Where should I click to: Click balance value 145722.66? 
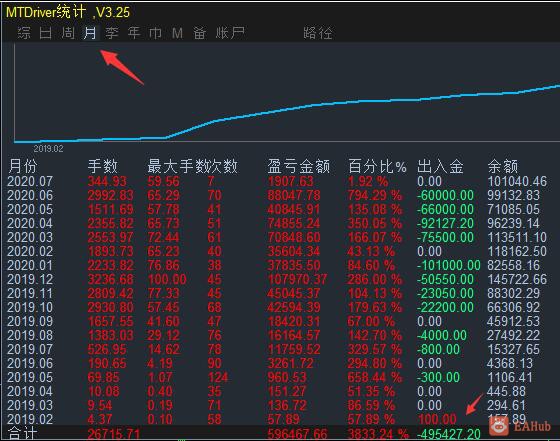(517, 279)
